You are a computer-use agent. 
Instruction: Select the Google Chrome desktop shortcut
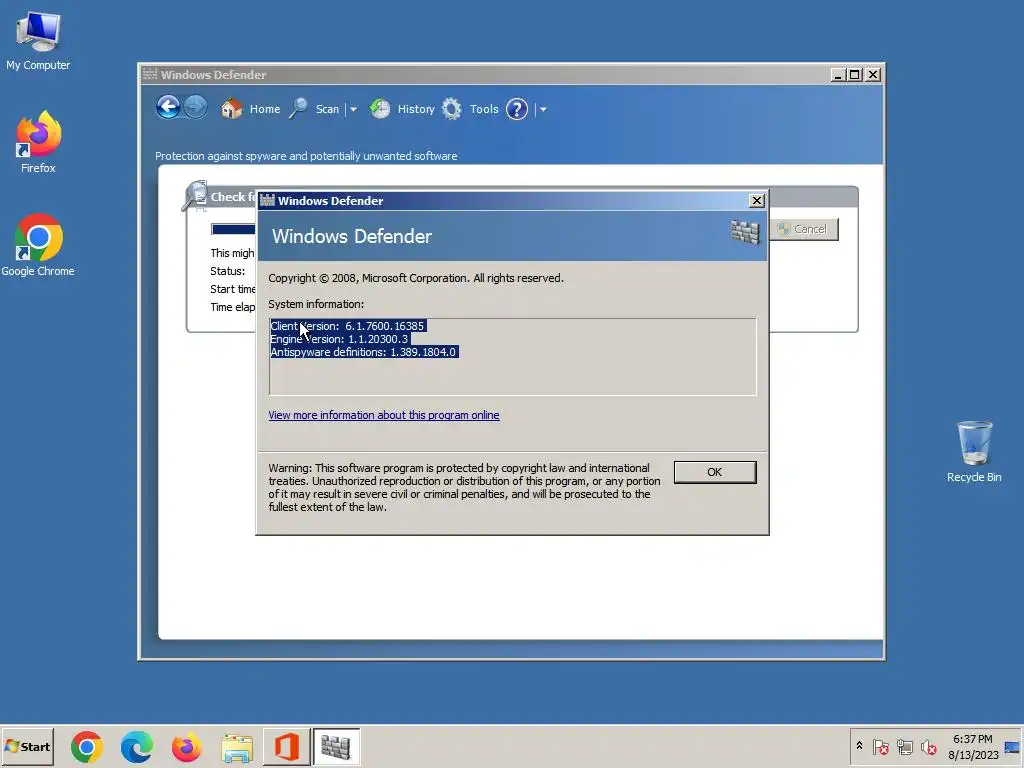coord(38,245)
